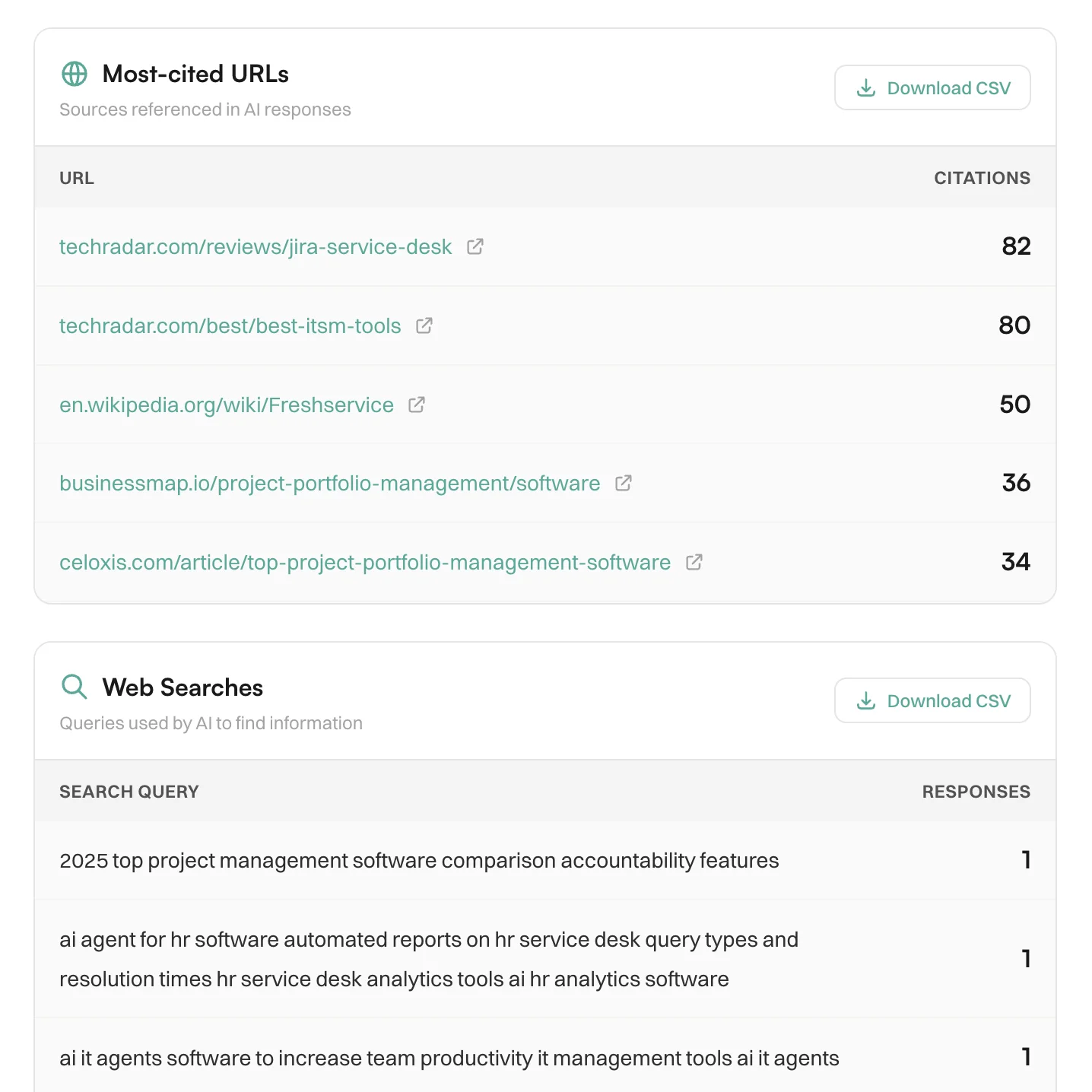Click the URL column header
The width and height of the screenshot is (1092, 1092).
(76, 177)
